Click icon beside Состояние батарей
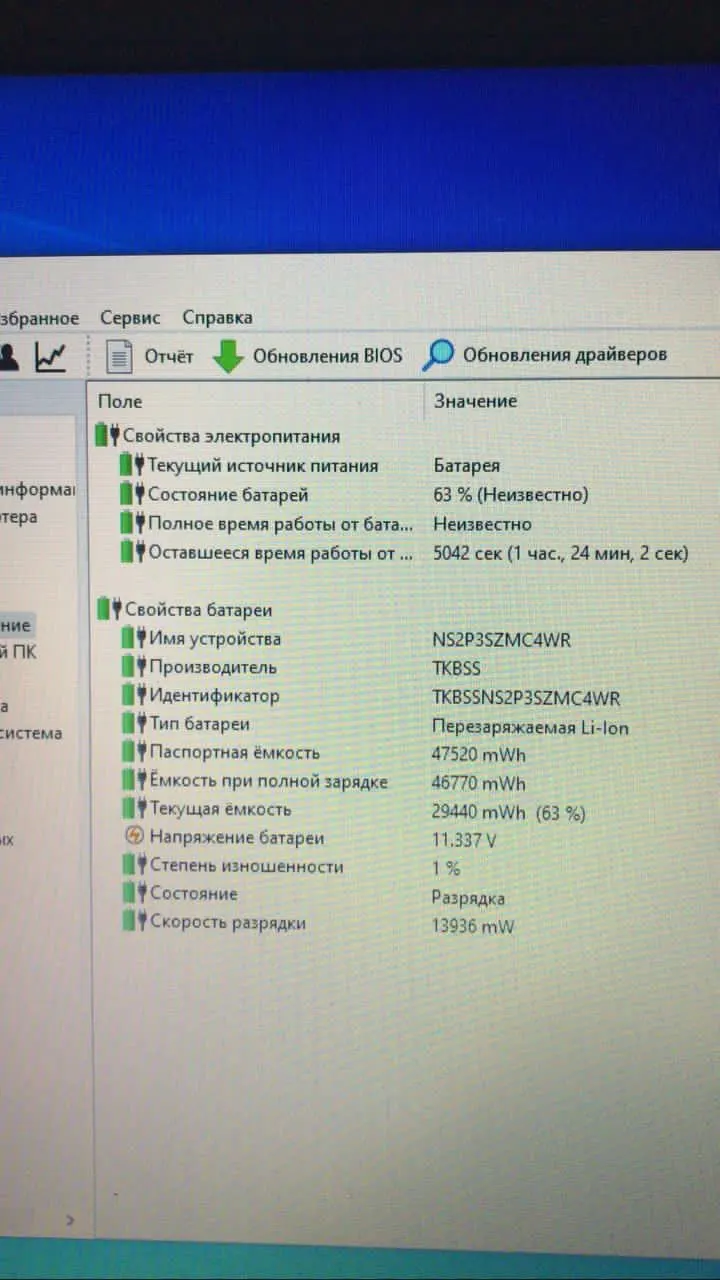 click(x=132, y=494)
